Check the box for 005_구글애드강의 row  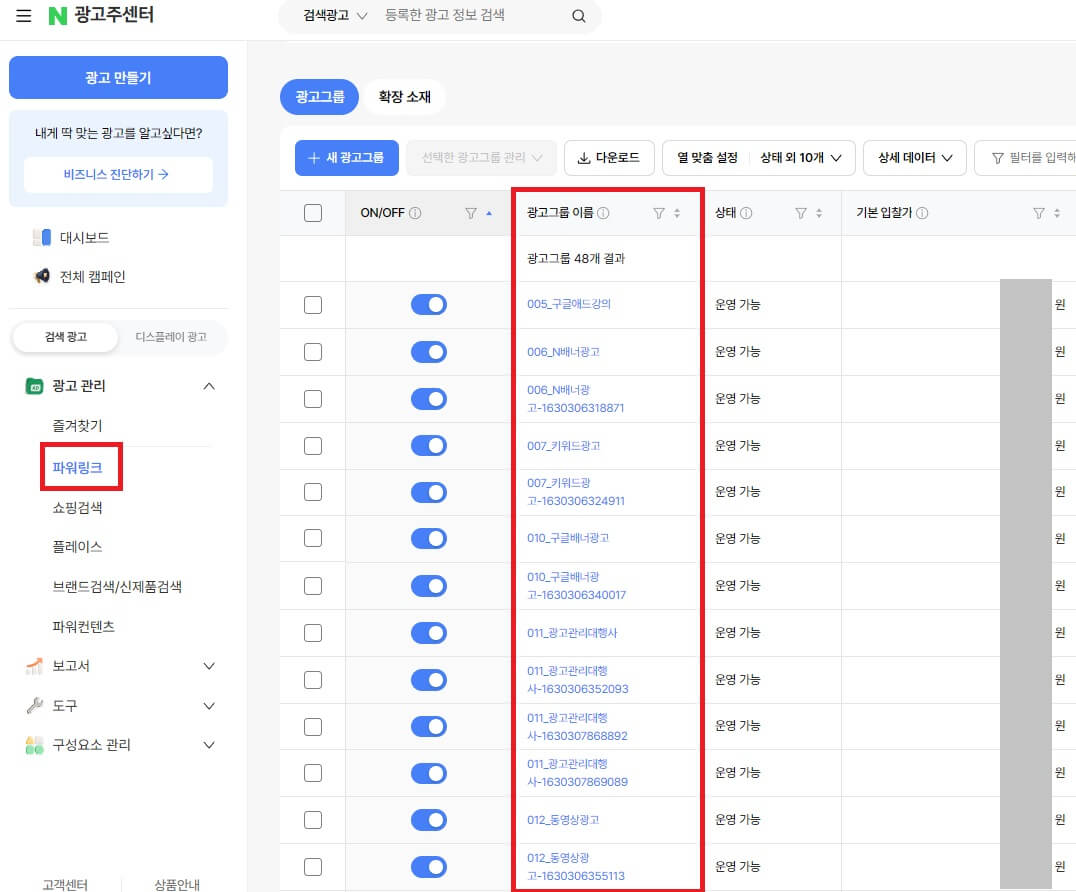(x=313, y=305)
